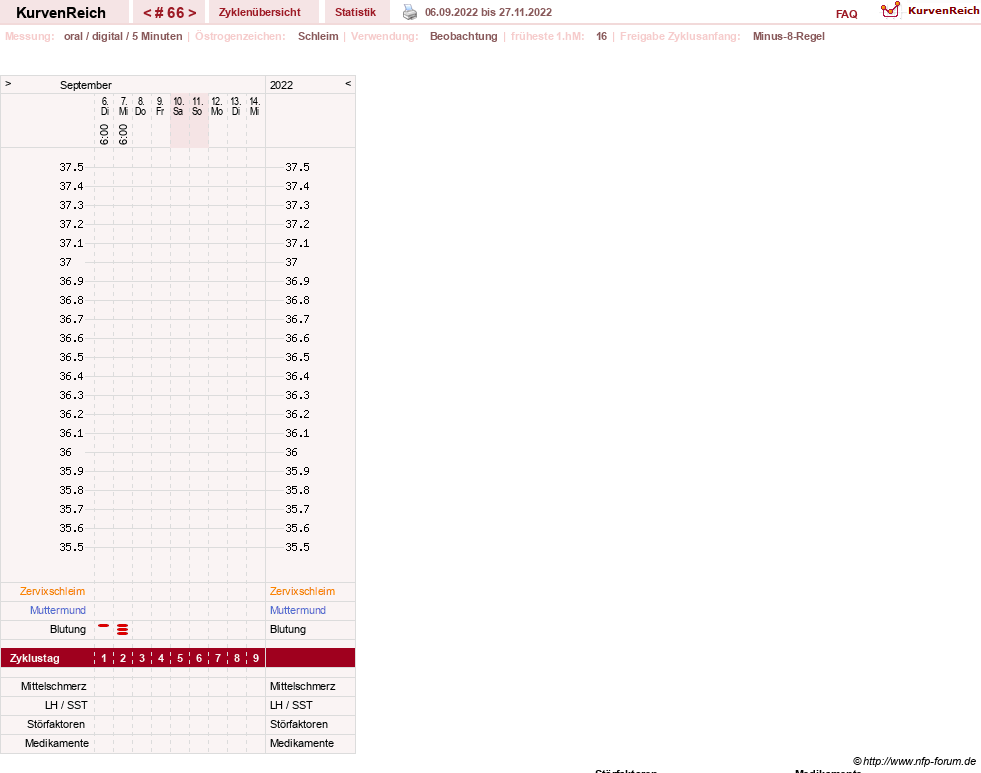Select the day column 8. Do
Viewport: 981px width, 773px height.
point(141,106)
